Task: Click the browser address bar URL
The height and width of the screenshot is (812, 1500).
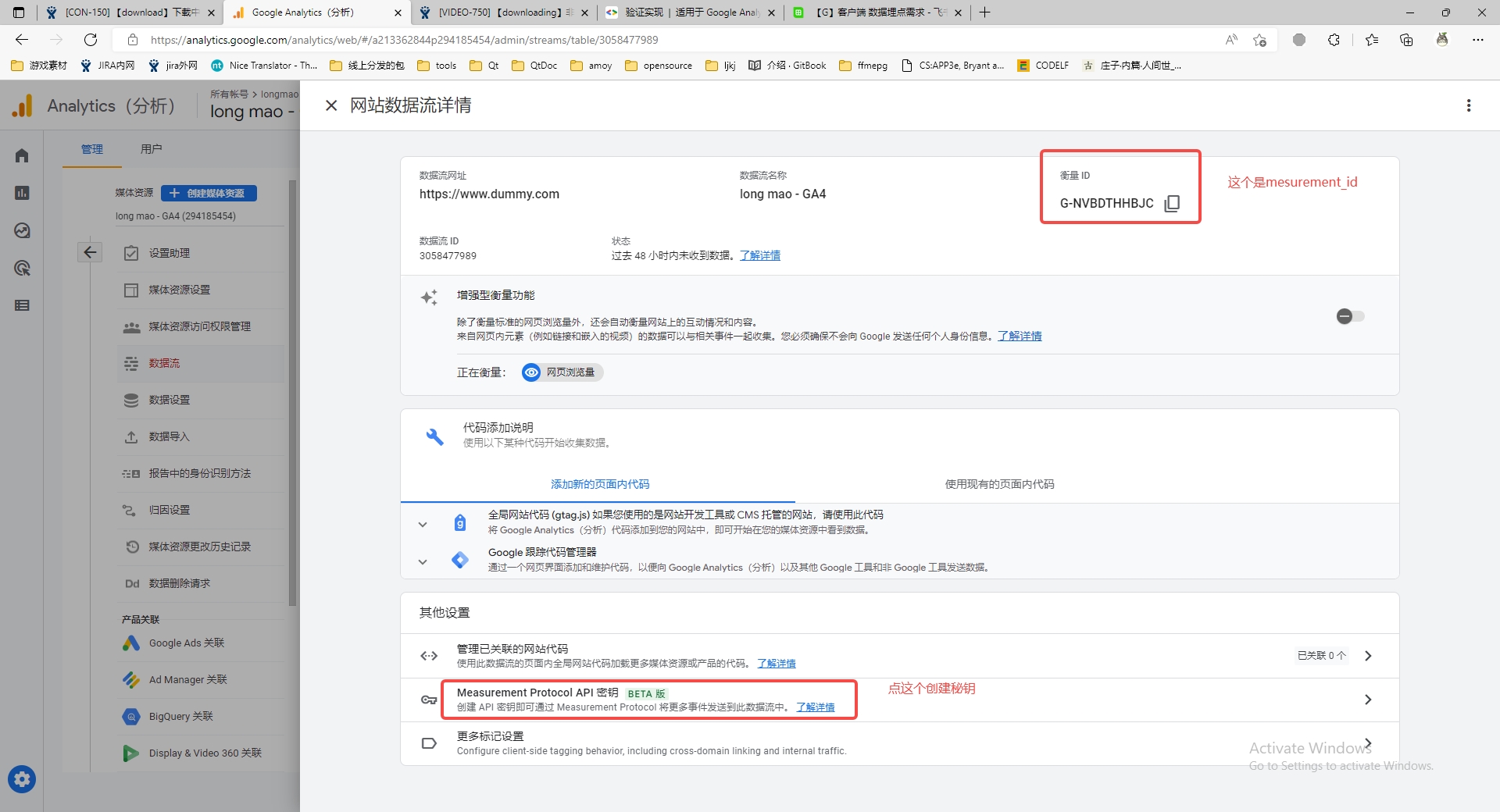Action: click(404, 40)
